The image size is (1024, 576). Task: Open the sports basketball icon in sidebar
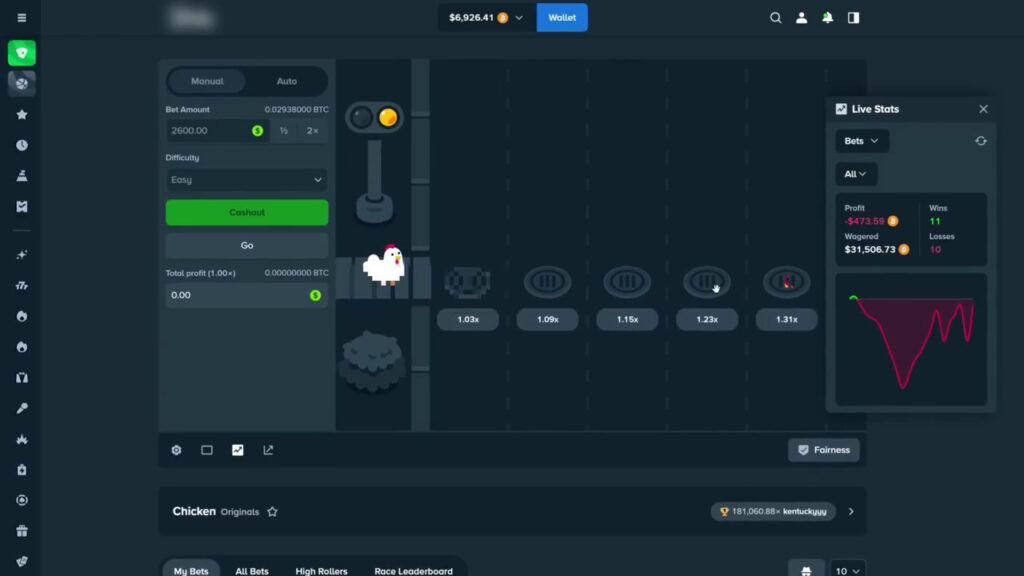click(22, 84)
